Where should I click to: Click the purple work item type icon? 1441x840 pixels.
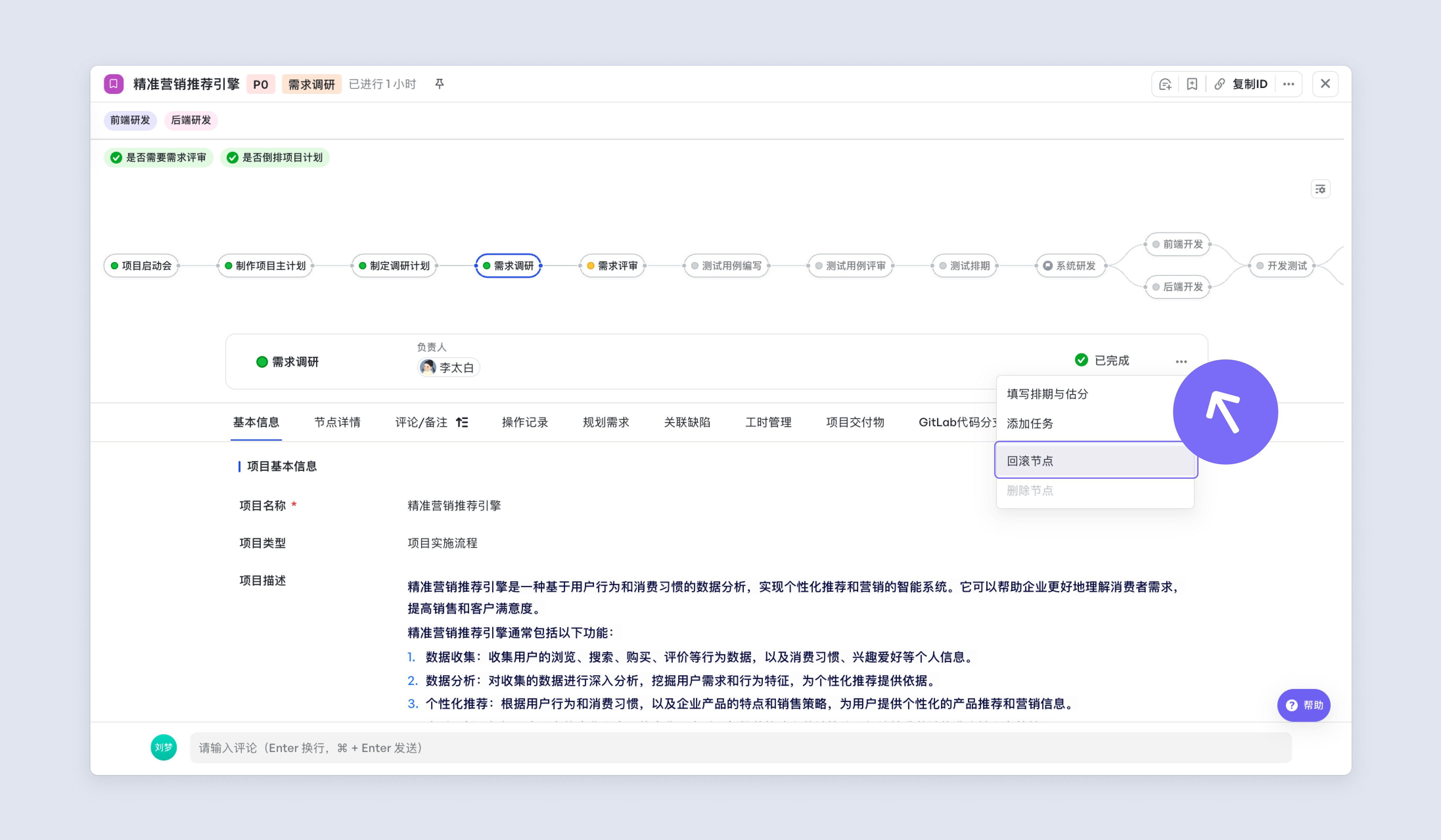(113, 84)
